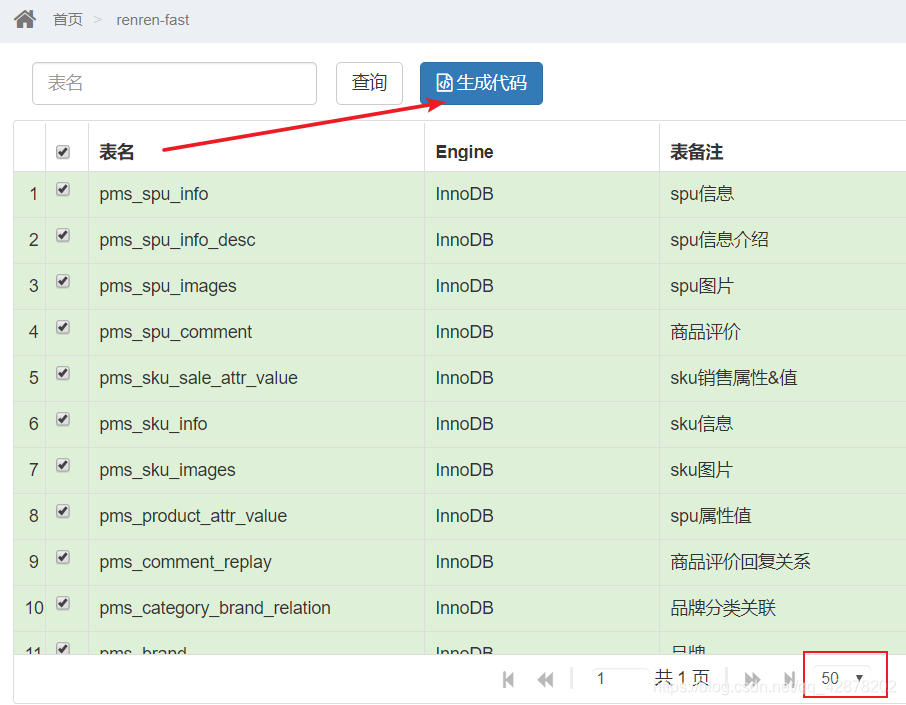Uncheck the pms_spu_info row checkbox
Screen dimensions: 906x705
pos(63,190)
